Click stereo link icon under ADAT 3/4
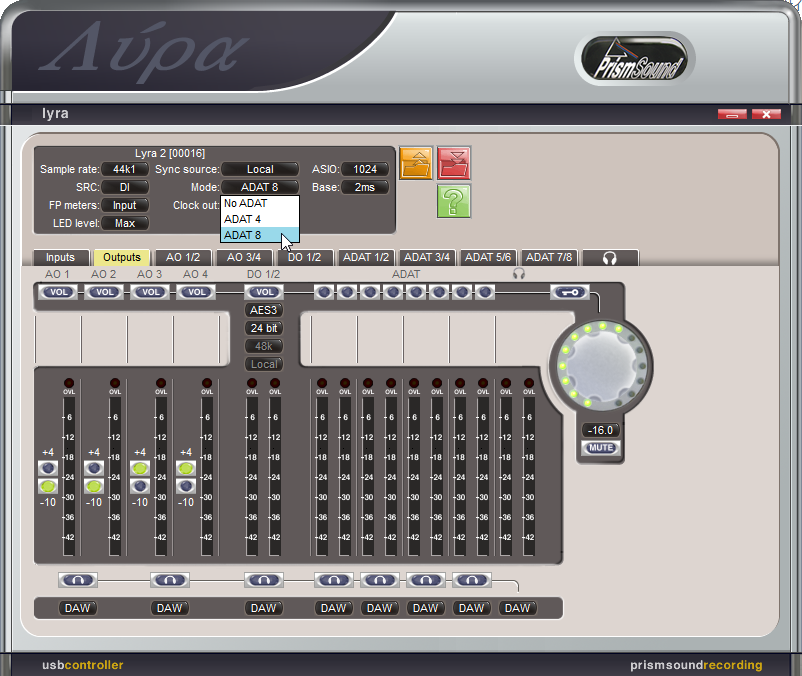The image size is (802, 676). click(380, 580)
